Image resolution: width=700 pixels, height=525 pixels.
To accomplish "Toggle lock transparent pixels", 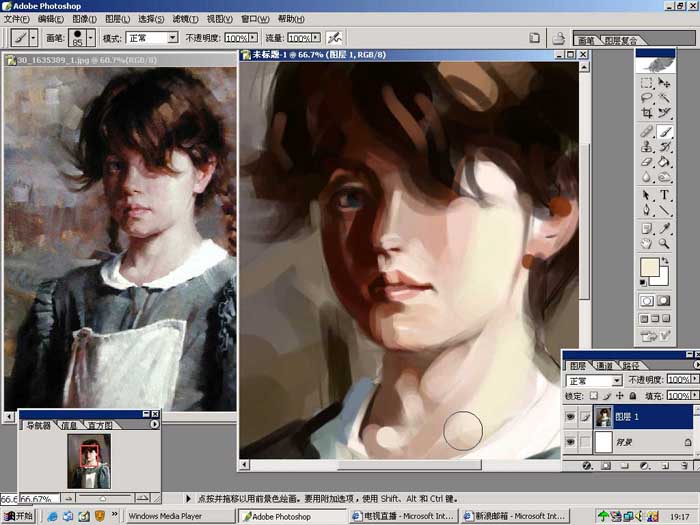I will pyautogui.click(x=593, y=396).
